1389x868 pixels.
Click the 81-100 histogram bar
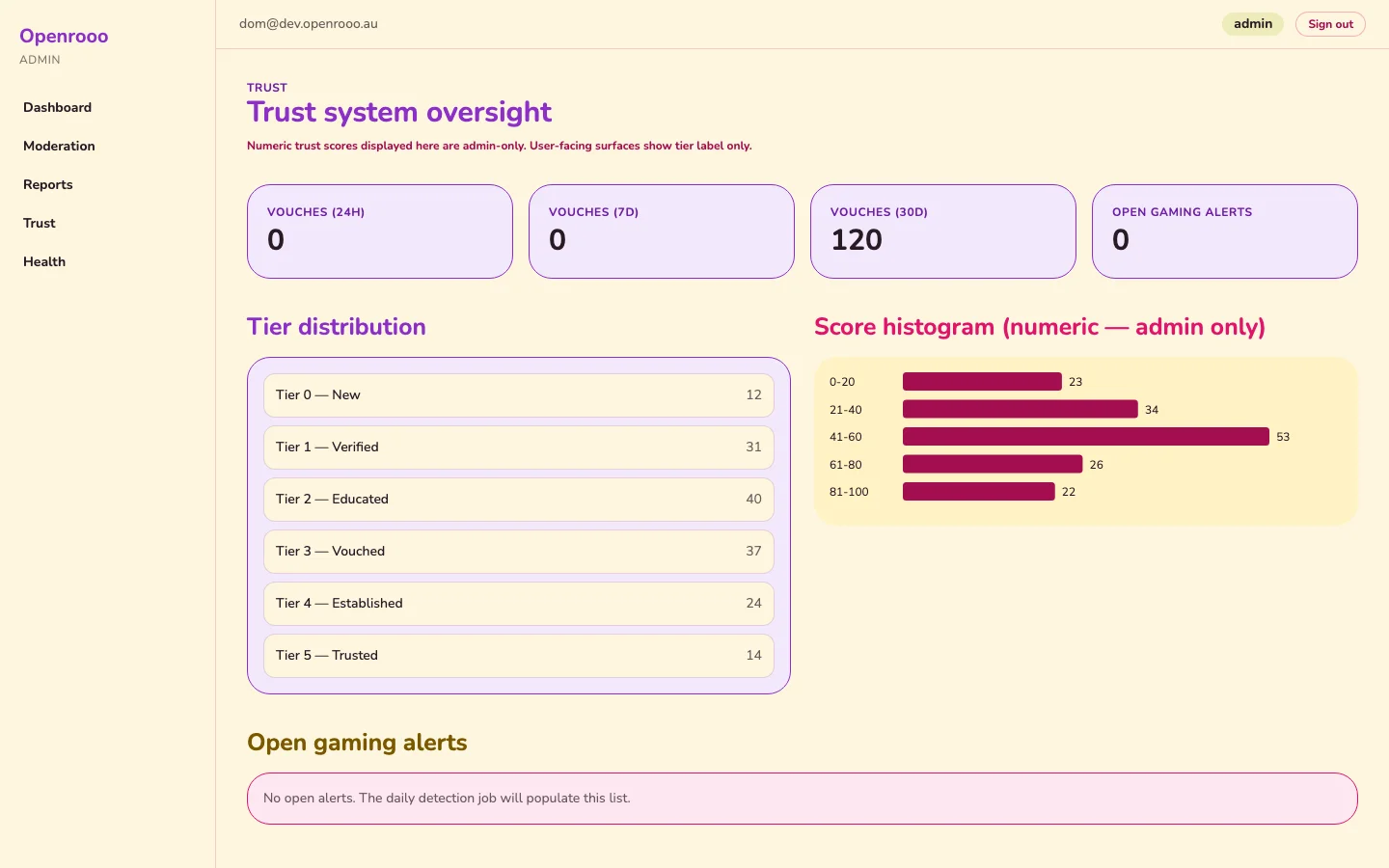click(979, 492)
